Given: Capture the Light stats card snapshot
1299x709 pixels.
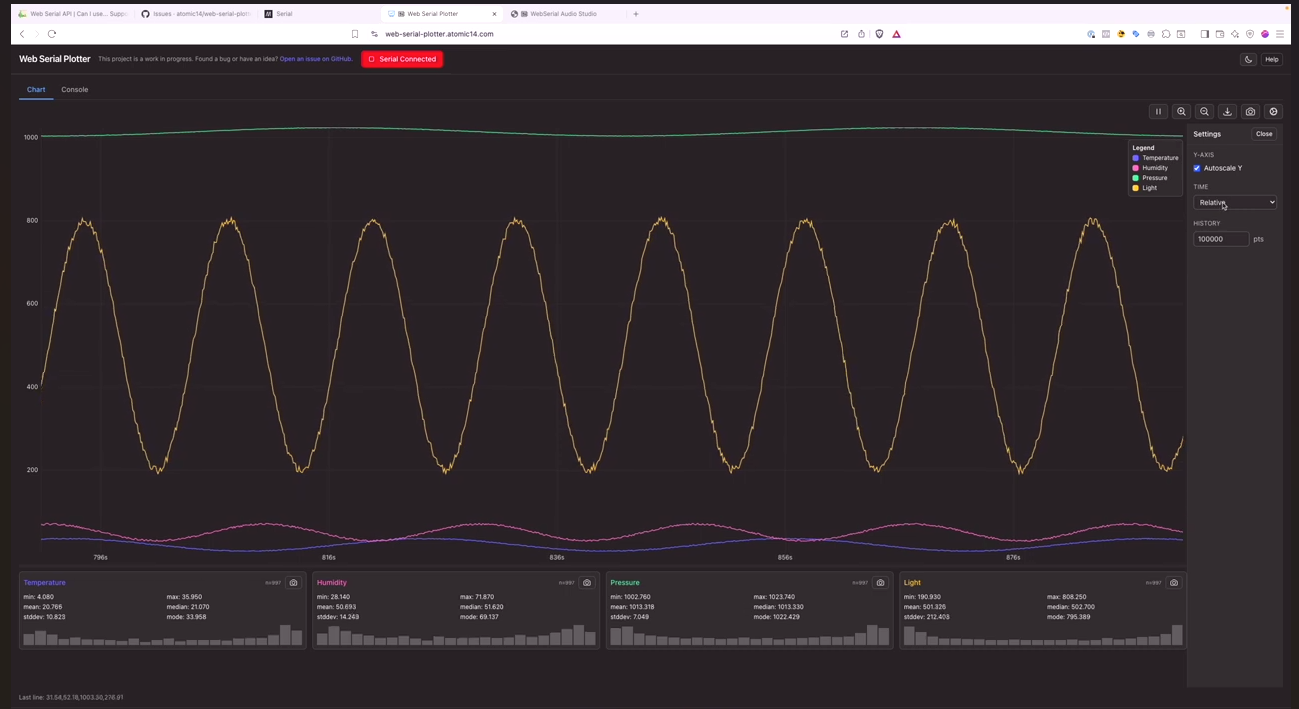Looking at the screenshot, I should pyautogui.click(x=1174, y=582).
